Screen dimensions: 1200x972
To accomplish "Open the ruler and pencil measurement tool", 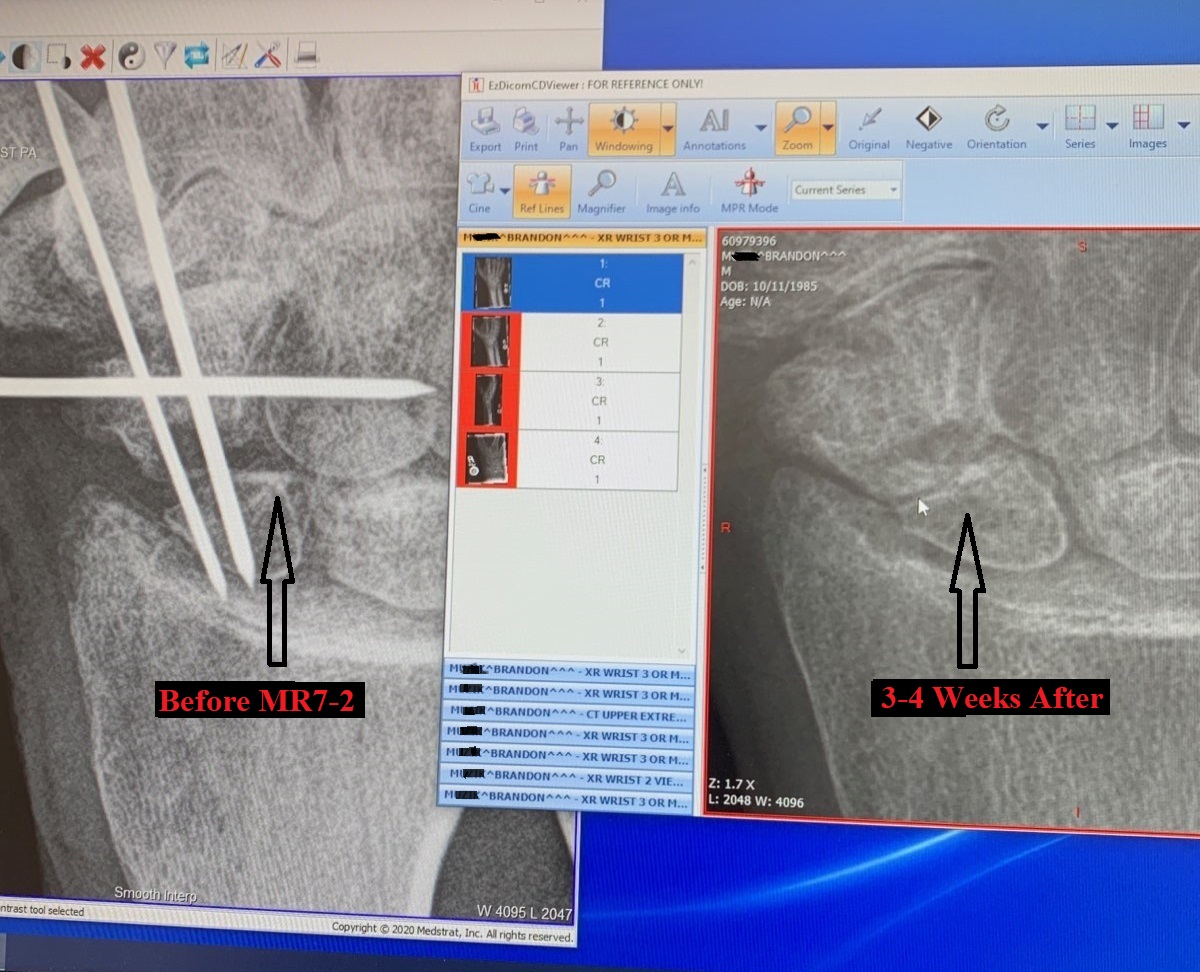I will point(235,55).
